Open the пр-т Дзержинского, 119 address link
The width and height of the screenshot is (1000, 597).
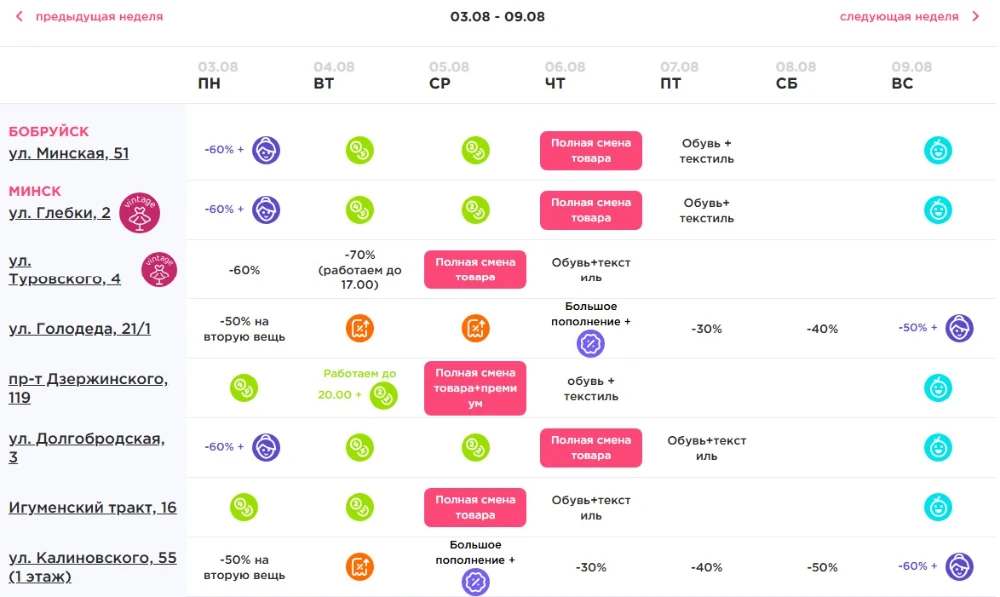click(88, 388)
